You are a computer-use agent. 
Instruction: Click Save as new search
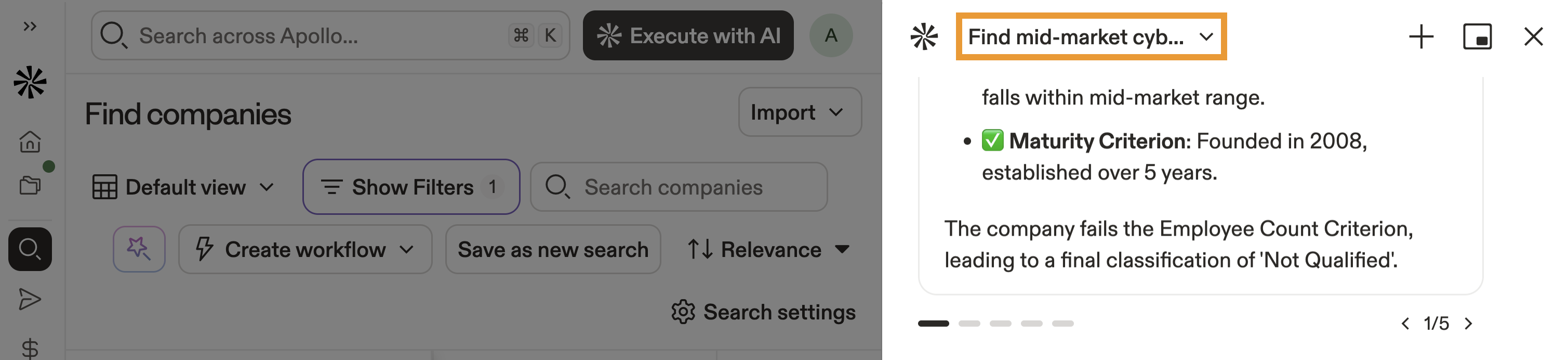pos(553,250)
